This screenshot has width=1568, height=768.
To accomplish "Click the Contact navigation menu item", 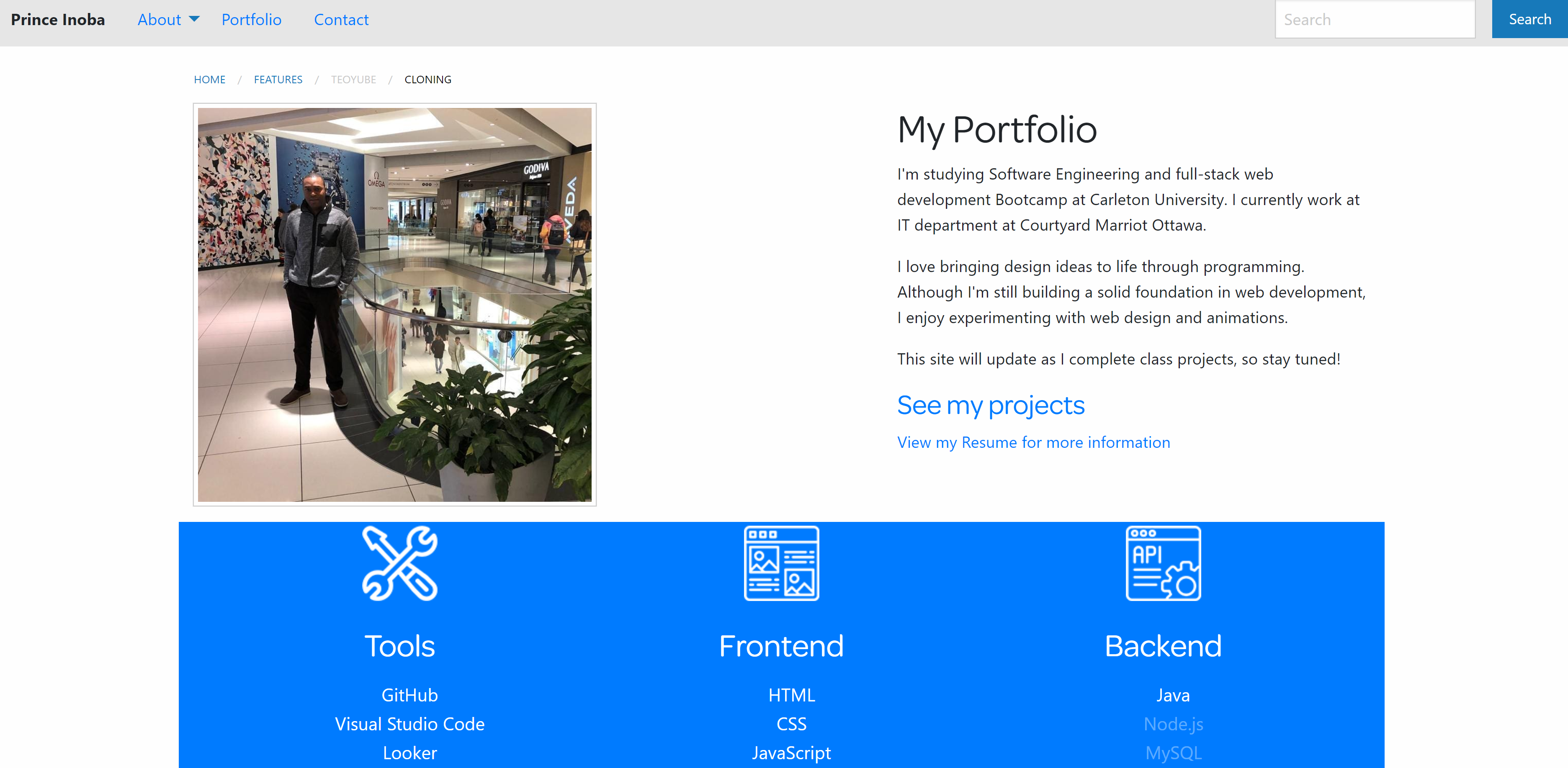I will (x=340, y=19).
